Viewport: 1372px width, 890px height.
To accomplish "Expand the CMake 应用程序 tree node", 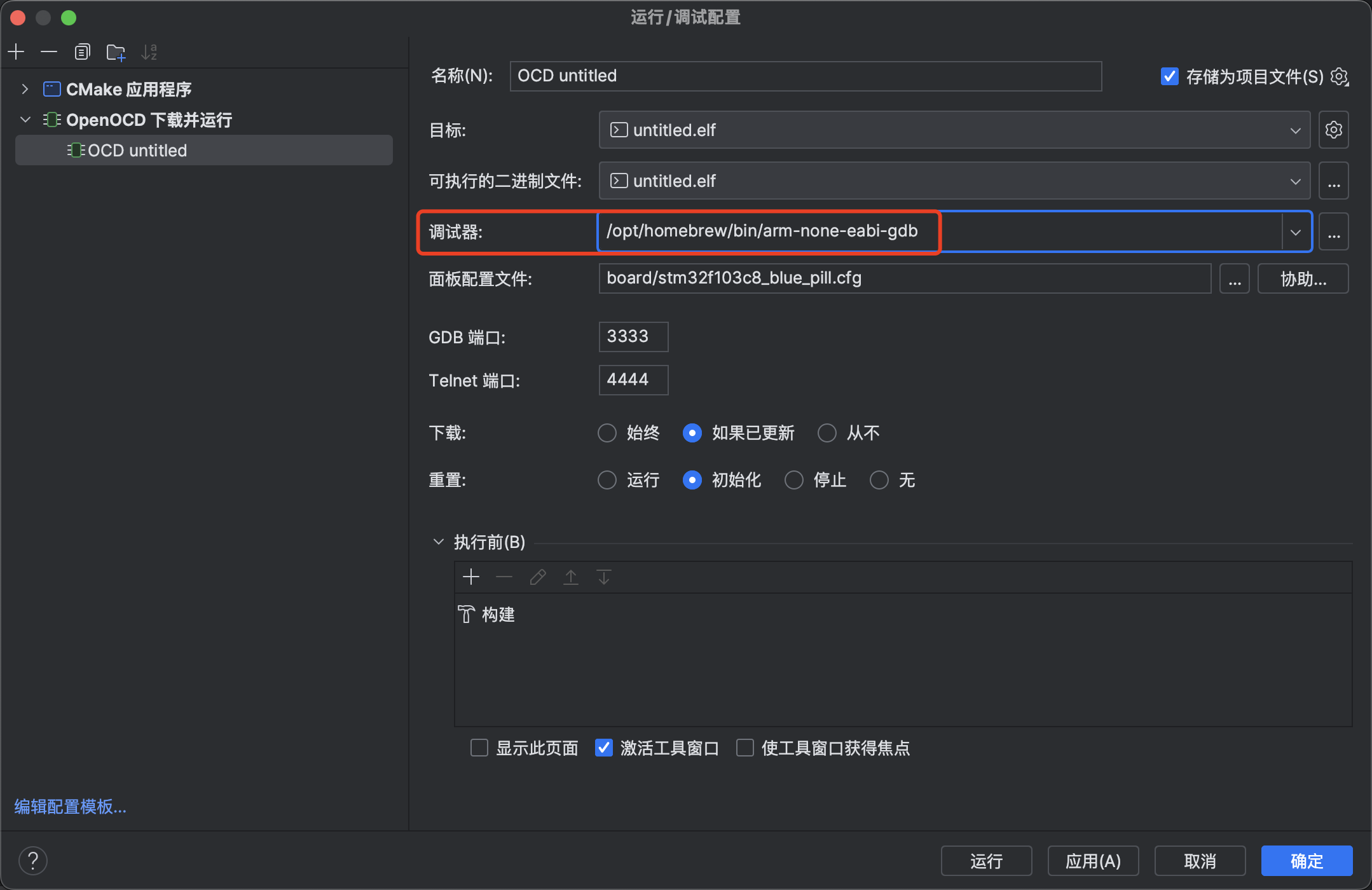I will coord(25,89).
